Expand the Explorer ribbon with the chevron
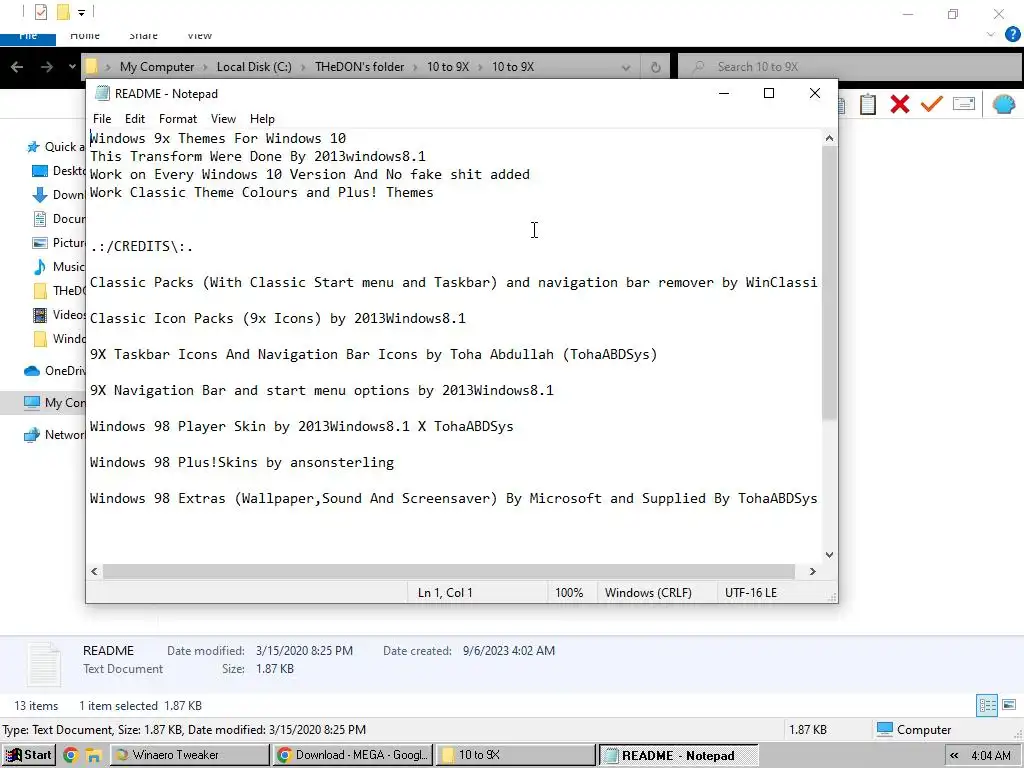1024x768 pixels. click(990, 35)
